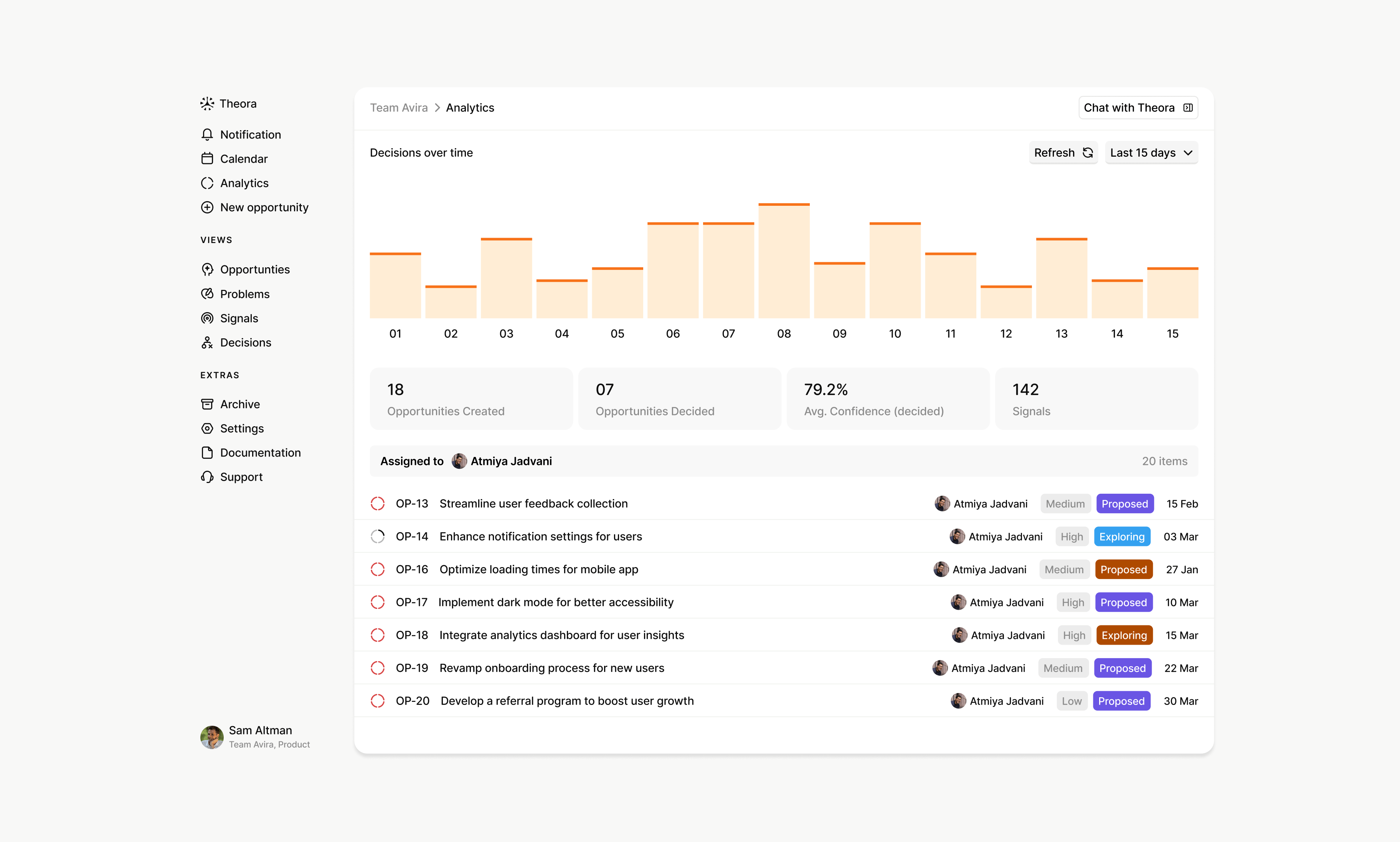Click the Decisions icon under Views
The image size is (1400, 842).
click(x=208, y=342)
